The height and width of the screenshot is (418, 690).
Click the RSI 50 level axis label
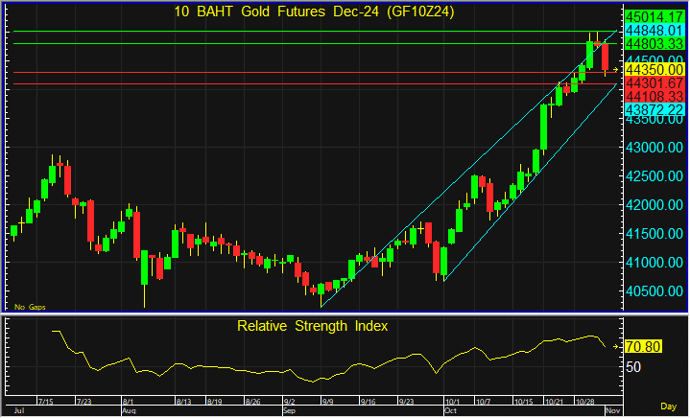(x=634, y=367)
